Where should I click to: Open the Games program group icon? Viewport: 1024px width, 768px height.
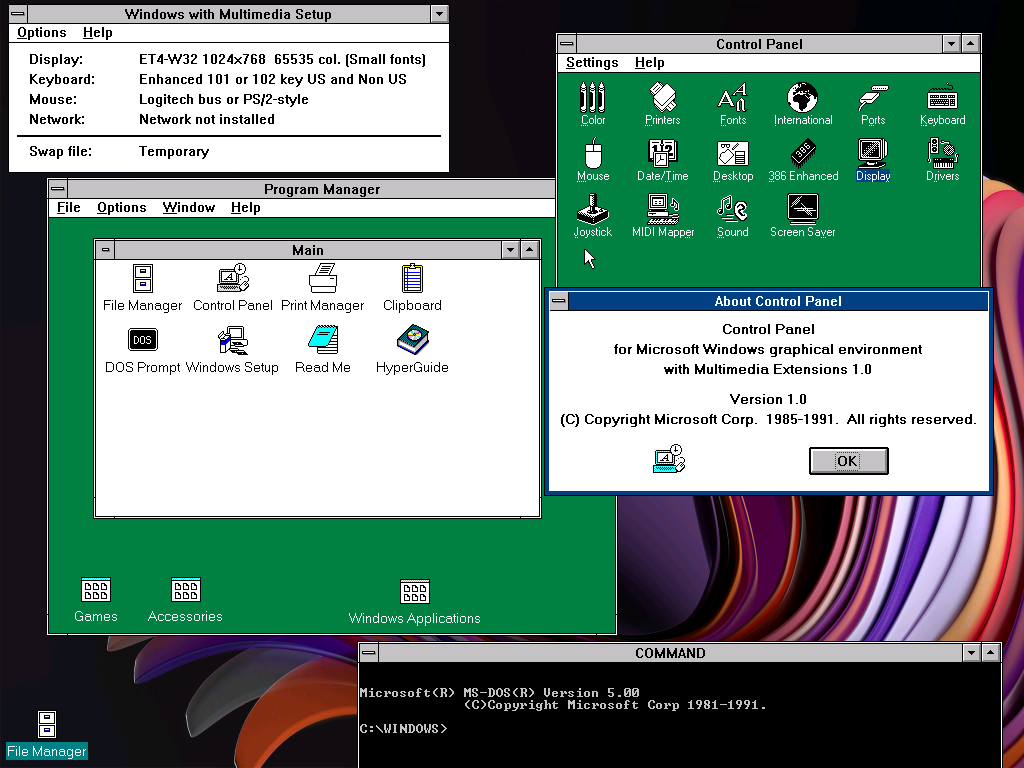(96, 591)
